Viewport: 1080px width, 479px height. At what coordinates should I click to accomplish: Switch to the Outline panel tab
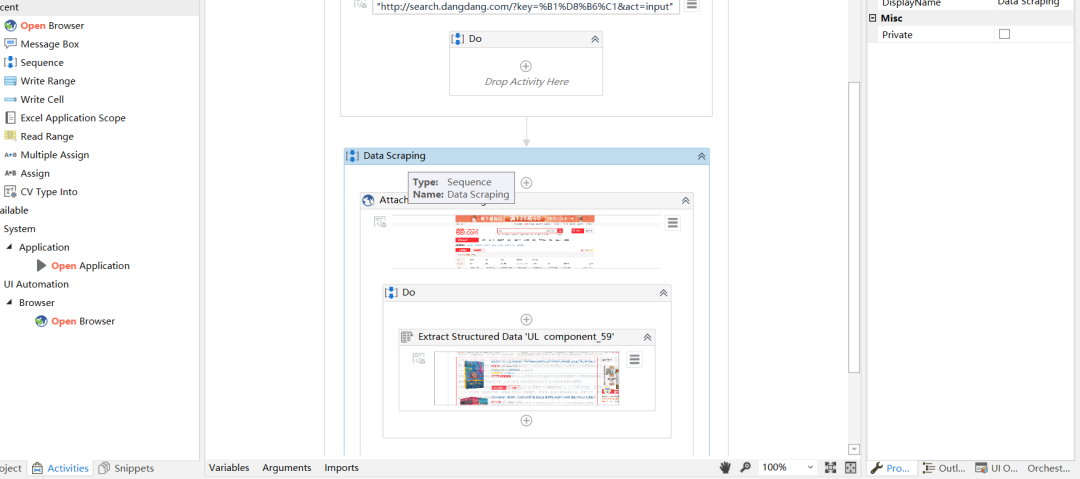coord(944,468)
